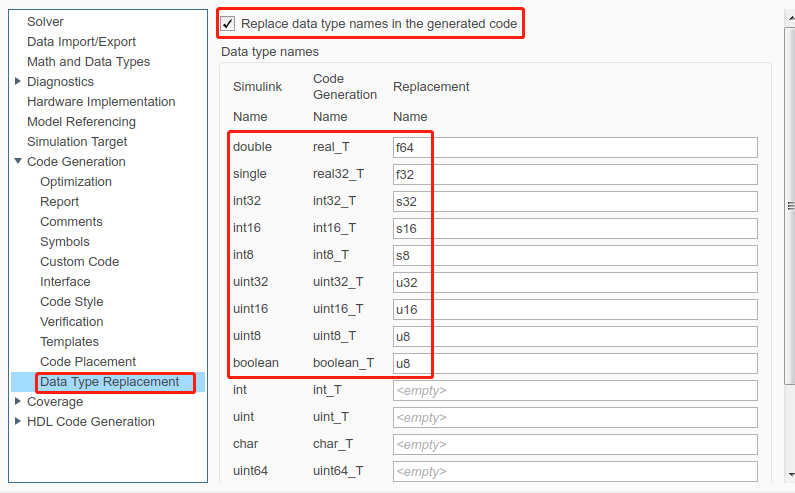795x493 pixels.
Task: Select Code Placement subpage
Action: (x=88, y=362)
